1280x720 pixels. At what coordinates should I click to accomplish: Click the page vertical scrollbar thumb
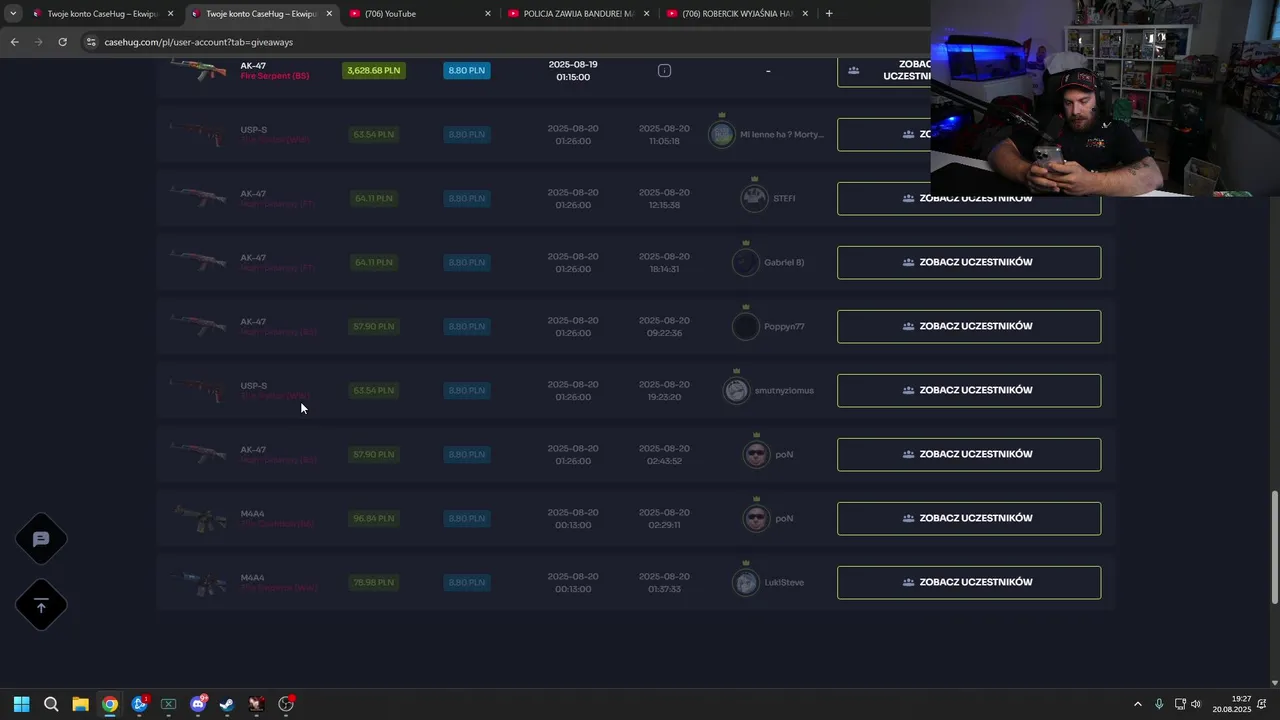tap(1274, 546)
